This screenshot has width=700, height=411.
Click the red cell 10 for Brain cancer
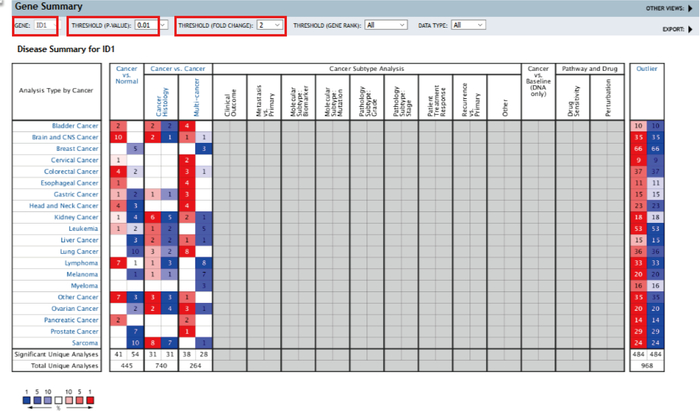click(118, 137)
